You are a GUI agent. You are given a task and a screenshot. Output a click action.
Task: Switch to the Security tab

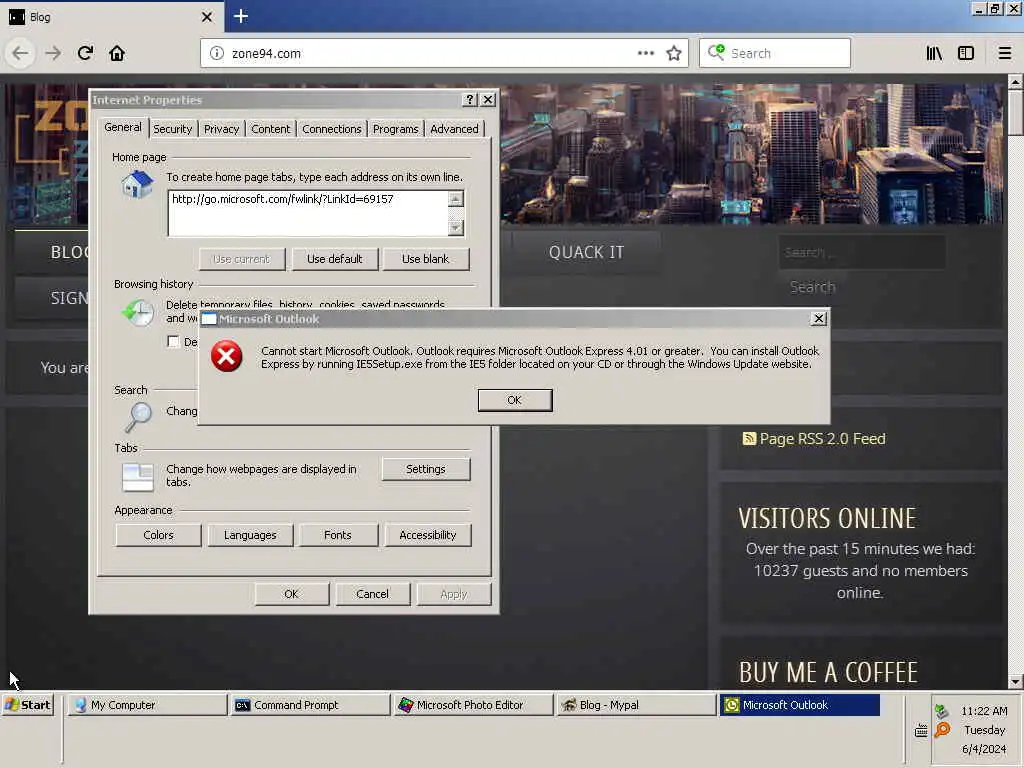(172, 129)
